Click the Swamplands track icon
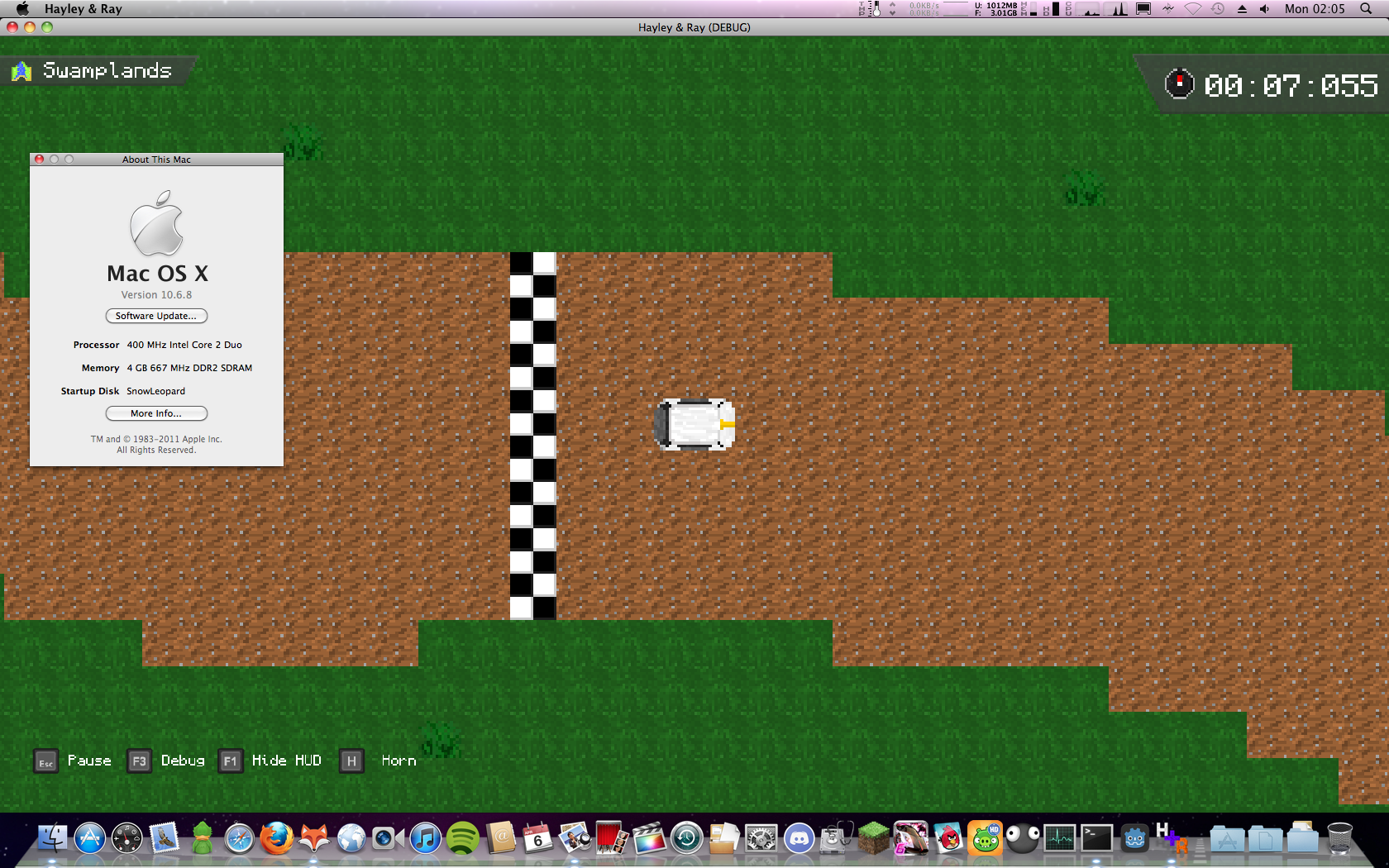The image size is (1389, 868). pyautogui.click(x=21, y=72)
